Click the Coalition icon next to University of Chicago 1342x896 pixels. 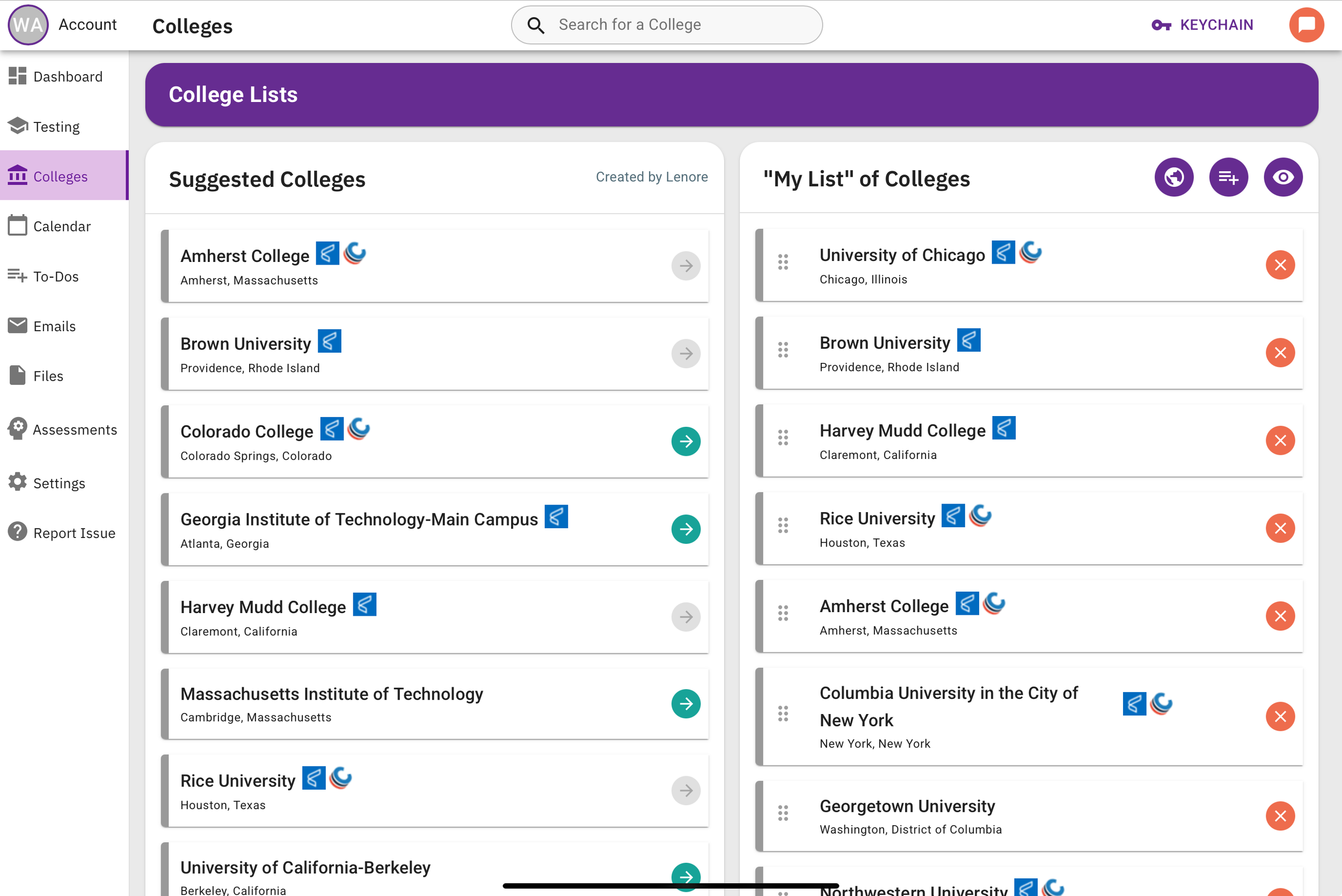tap(1031, 252)
